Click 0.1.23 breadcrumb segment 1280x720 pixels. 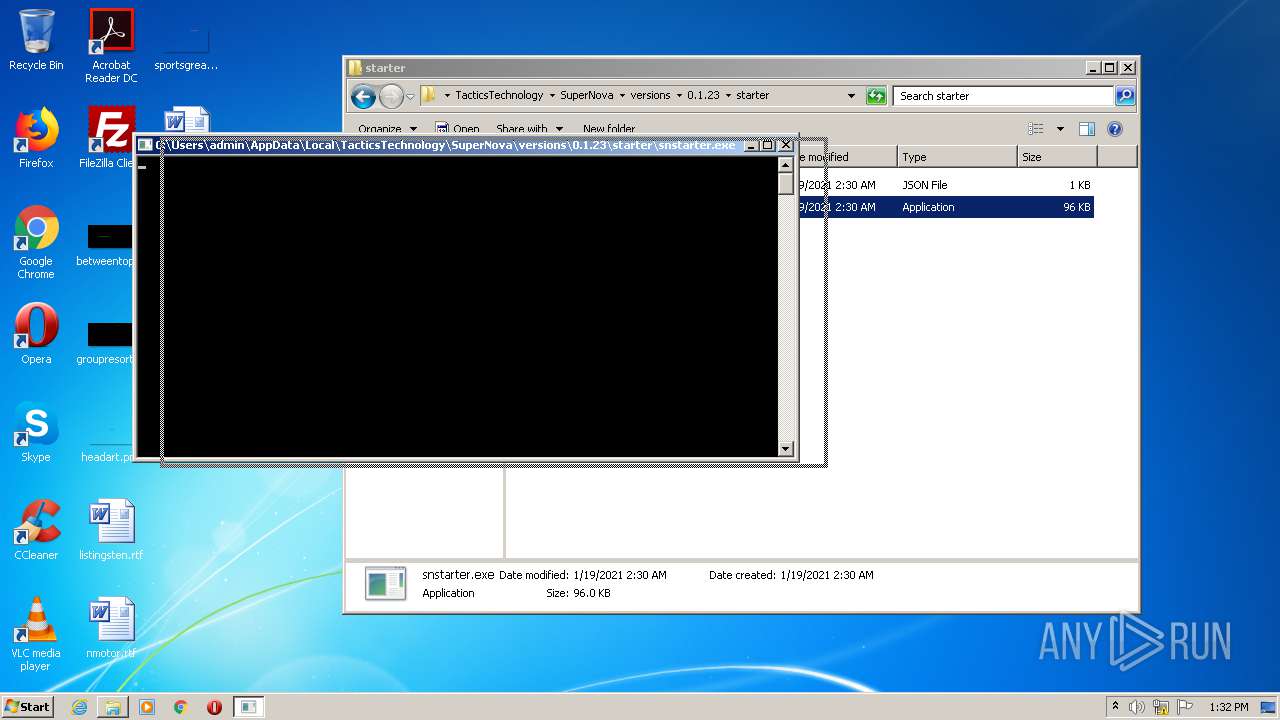tap(703, 96)
